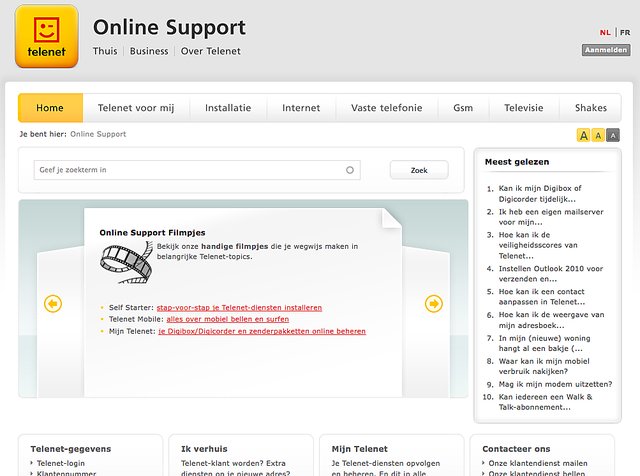Select smallest font size A icon

click(x=613, y=135)
